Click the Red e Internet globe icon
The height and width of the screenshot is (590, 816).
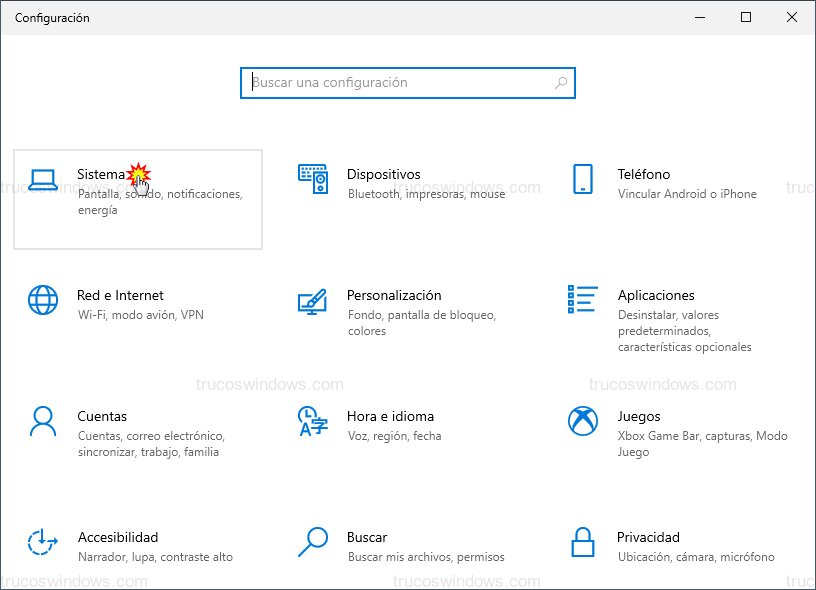pos(42,300)
